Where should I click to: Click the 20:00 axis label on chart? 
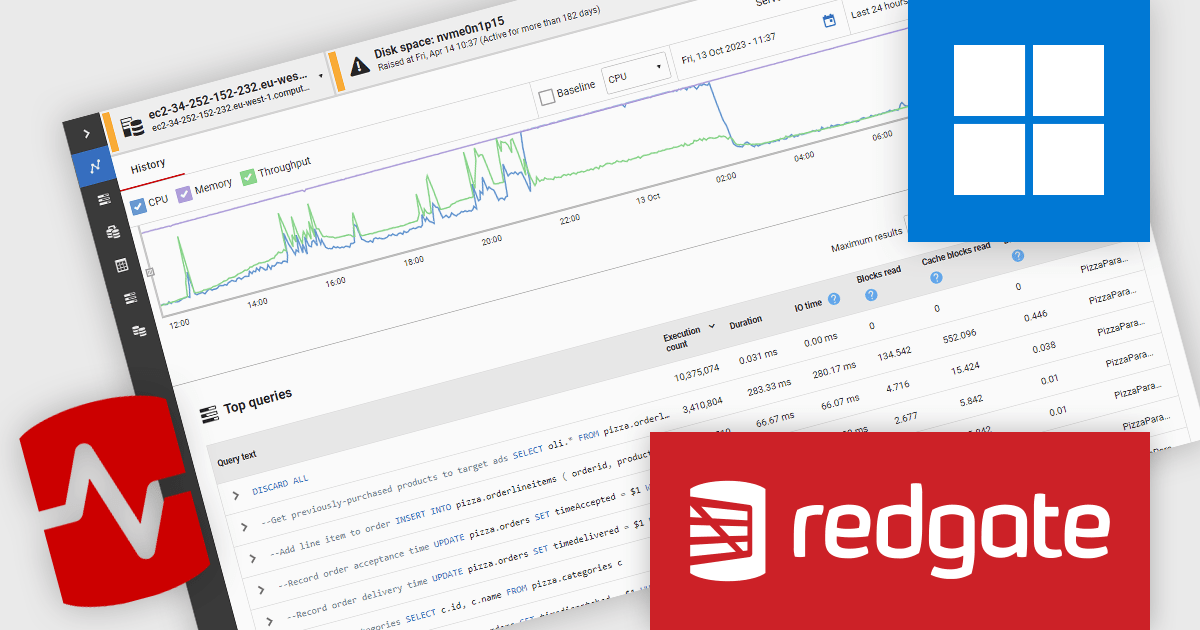pos(492,240)
